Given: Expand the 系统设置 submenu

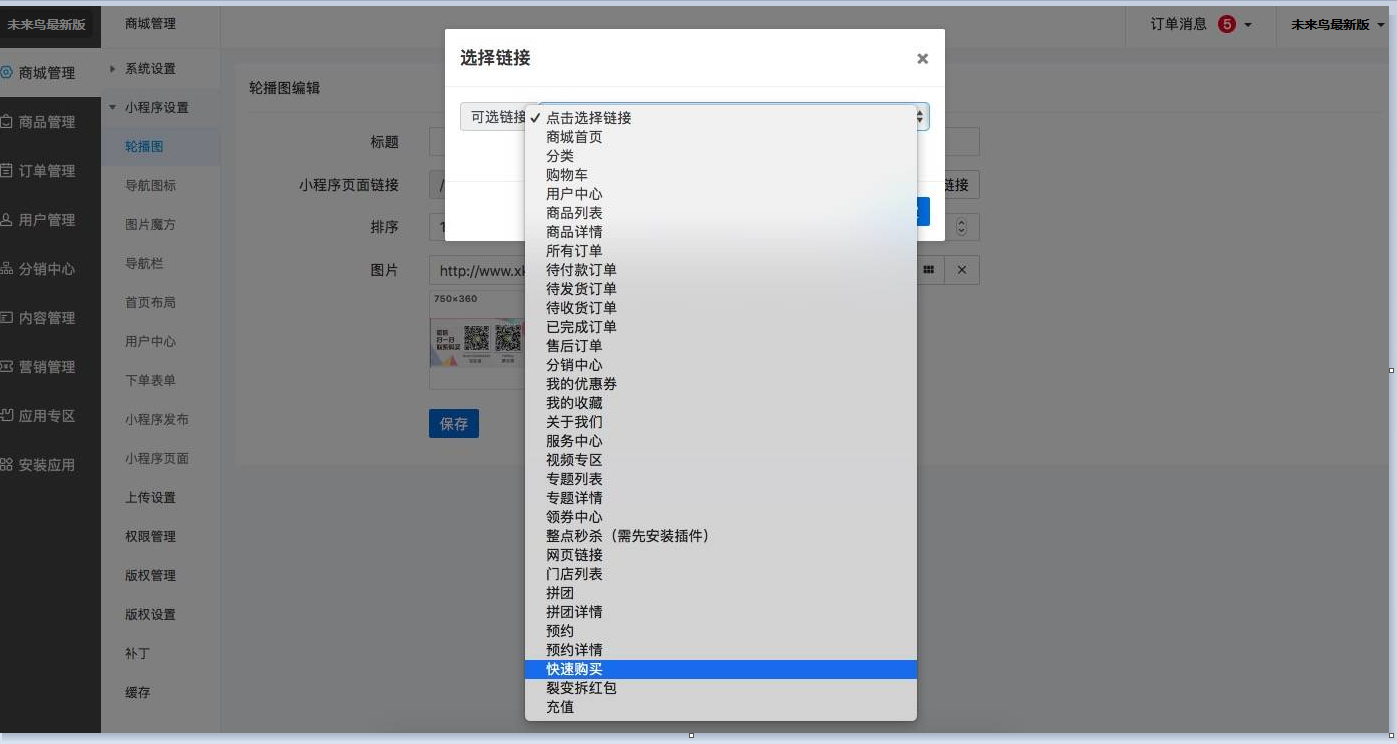Looking at the screenshot, I should [x=149, y=69].
